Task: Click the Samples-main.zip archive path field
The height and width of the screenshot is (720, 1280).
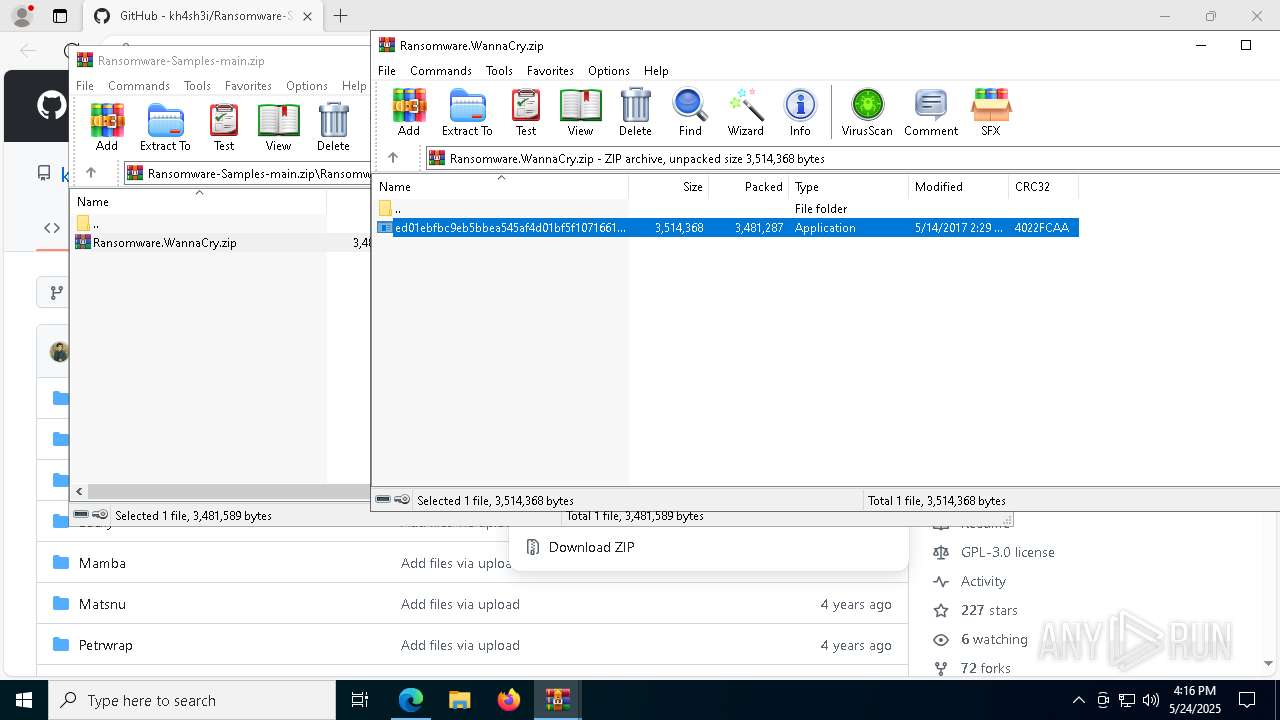Action: pos(247,173)
